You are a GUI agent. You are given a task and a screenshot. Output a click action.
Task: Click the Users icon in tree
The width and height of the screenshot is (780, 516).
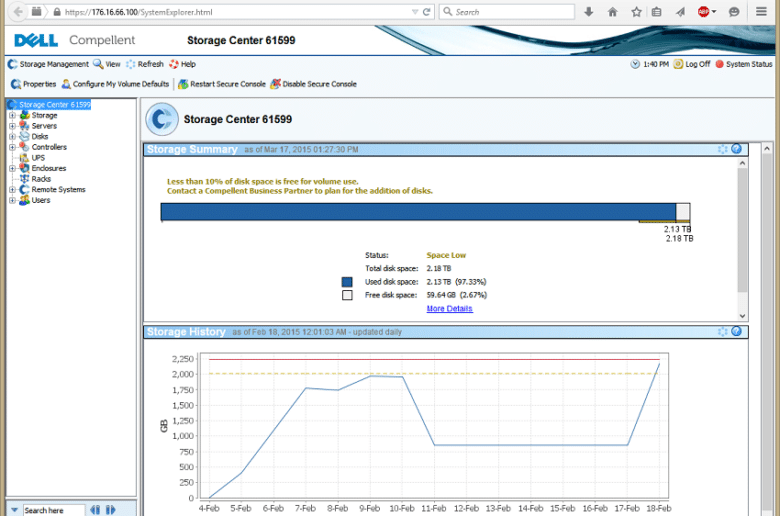tap(24, 200)
